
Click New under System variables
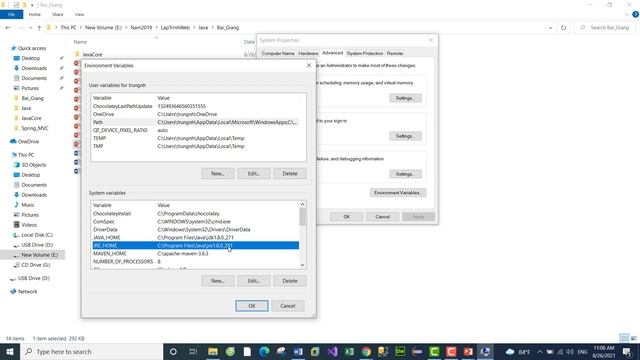coord(218,281)
